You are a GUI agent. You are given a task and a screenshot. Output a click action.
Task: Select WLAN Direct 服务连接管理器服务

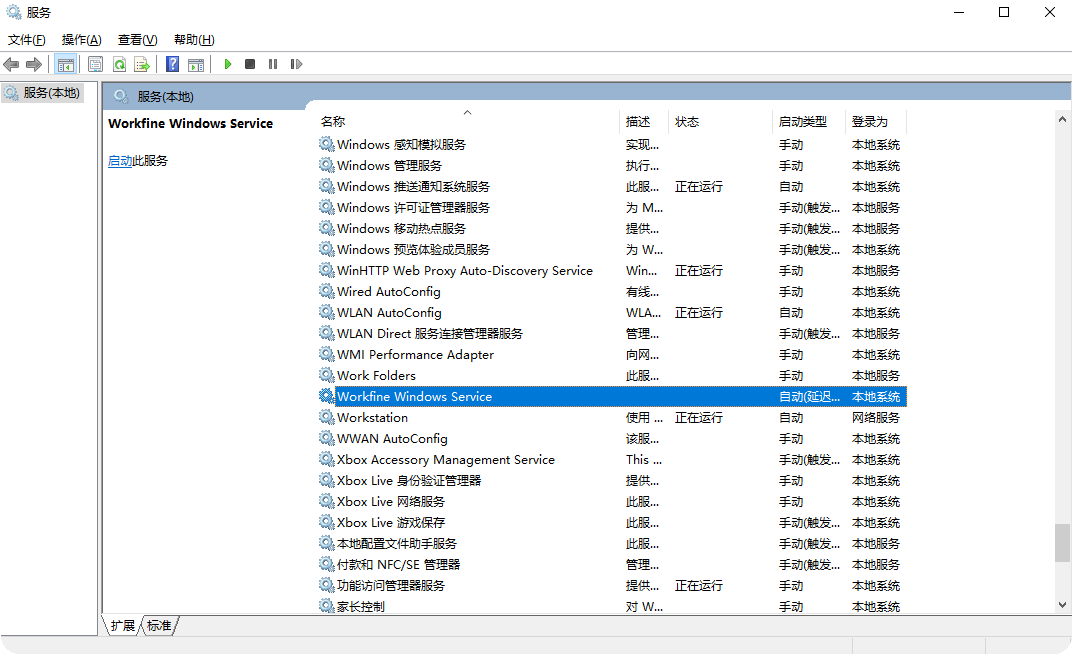pos(612,333)
